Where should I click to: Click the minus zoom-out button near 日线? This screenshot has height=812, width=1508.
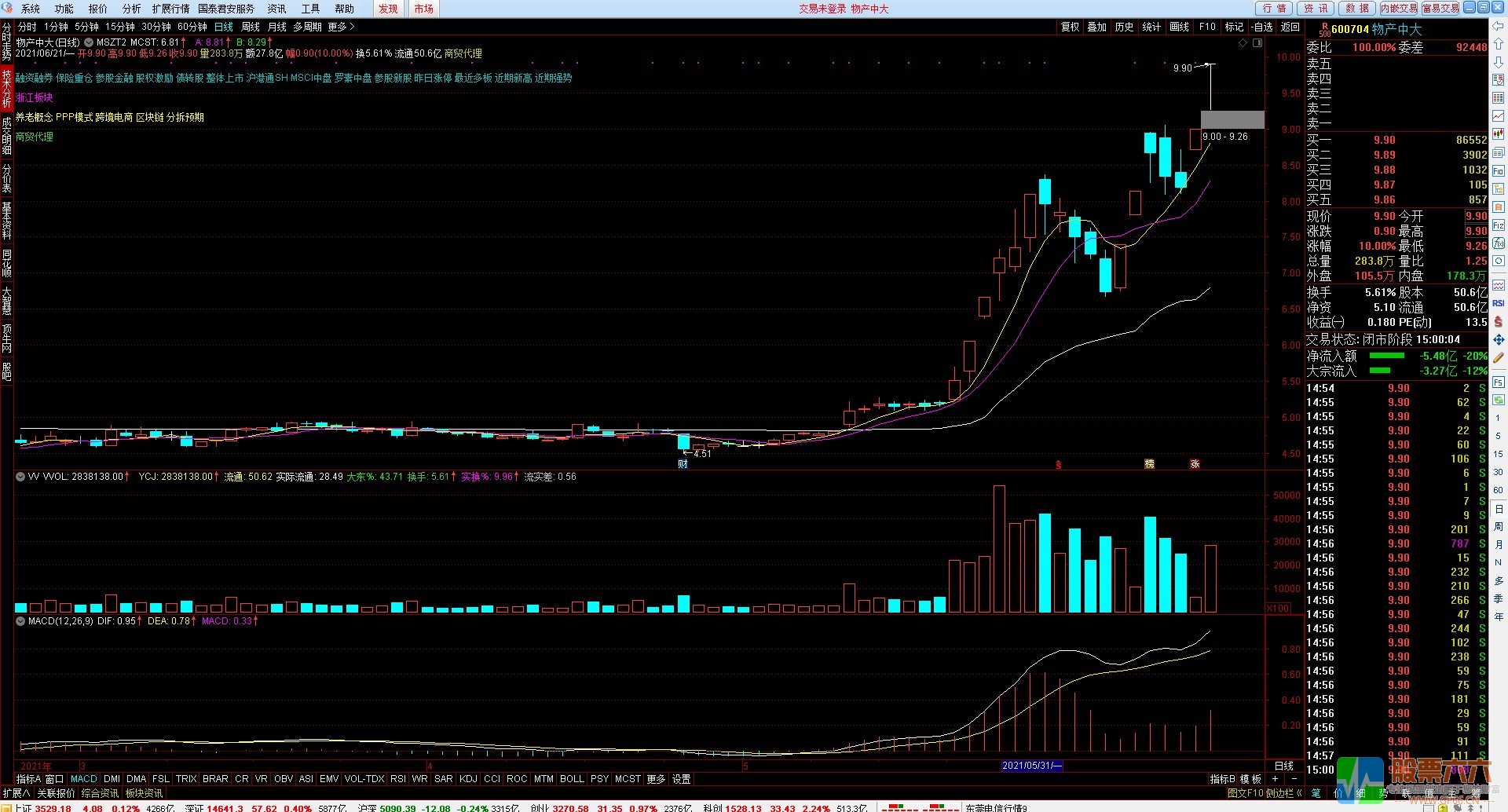pyautogui.click(x=1294, y=779)
